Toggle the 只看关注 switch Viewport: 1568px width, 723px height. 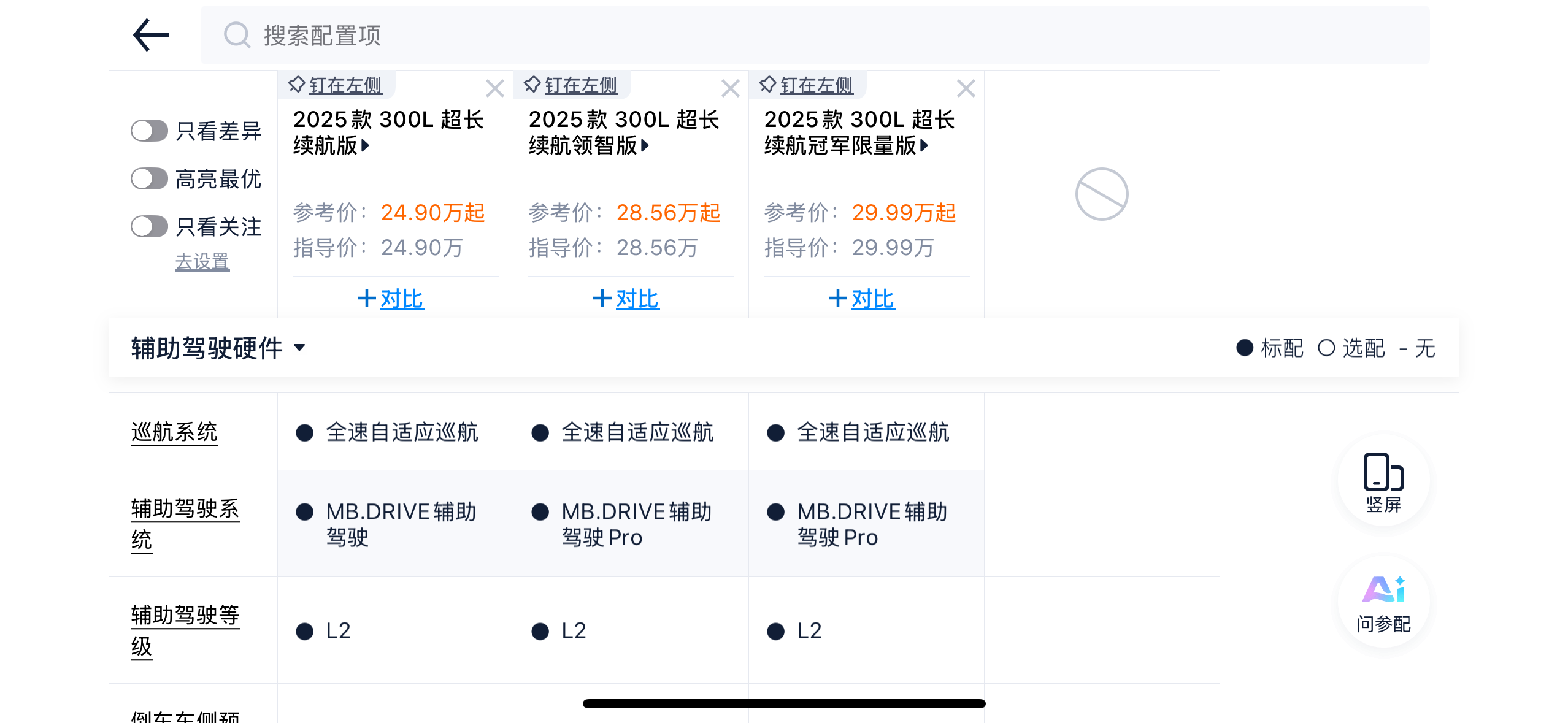tap(149, 226)
